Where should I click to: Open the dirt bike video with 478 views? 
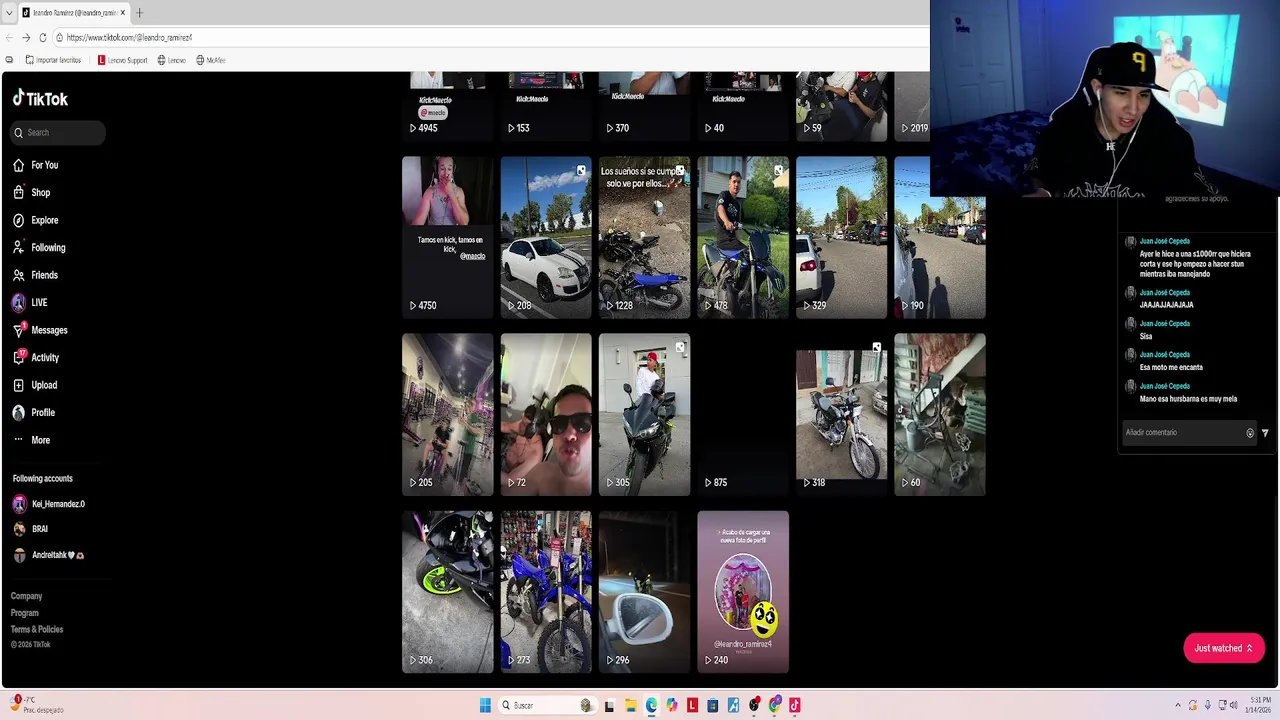pyautogui.click(x=742, y=237)
